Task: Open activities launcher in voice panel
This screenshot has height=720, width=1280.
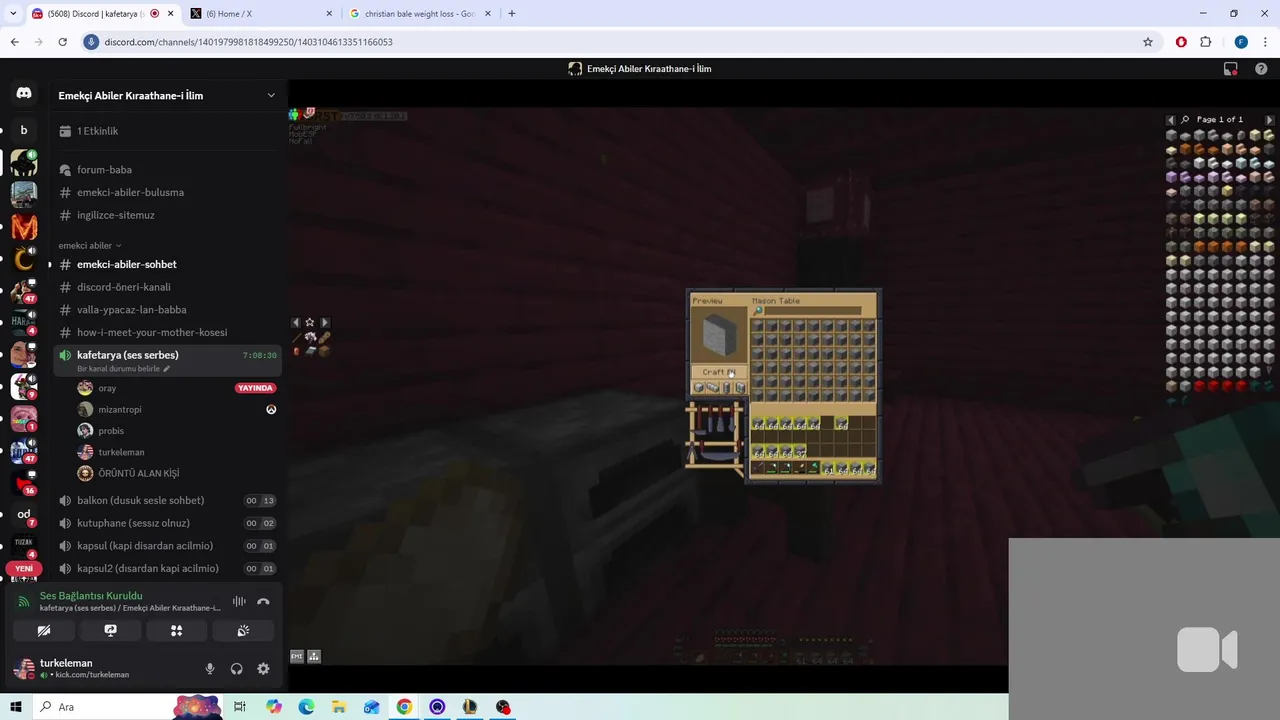Action: point(176,631)
